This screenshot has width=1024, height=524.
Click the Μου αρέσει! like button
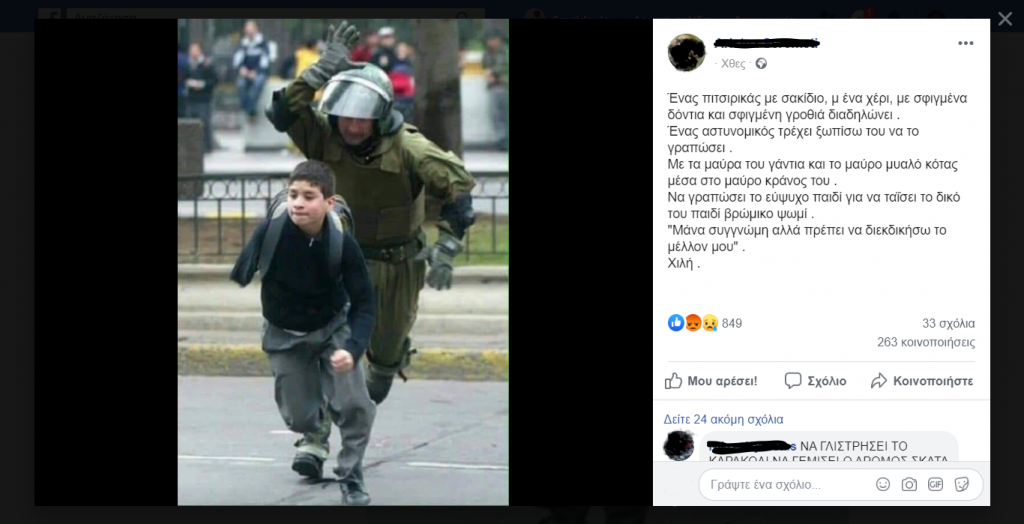[x=711, y=381]
